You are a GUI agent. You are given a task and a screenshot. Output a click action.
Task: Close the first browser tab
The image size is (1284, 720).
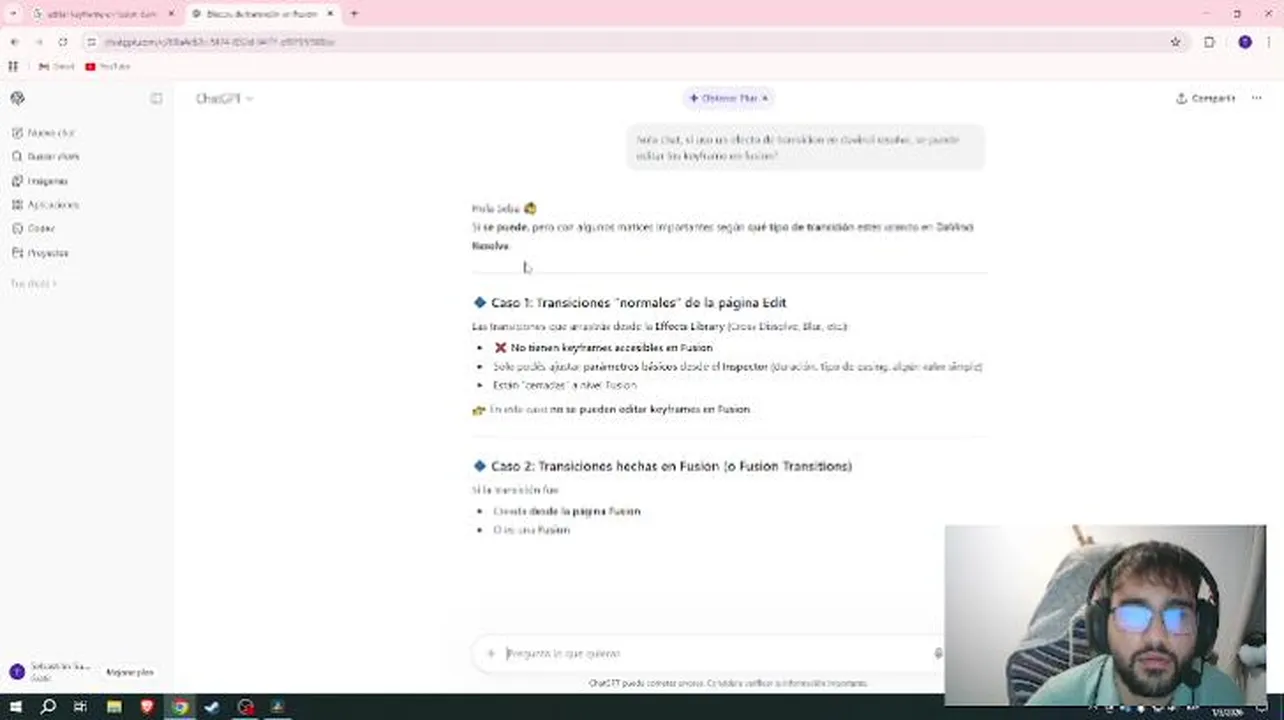click(x=171, y=14)
